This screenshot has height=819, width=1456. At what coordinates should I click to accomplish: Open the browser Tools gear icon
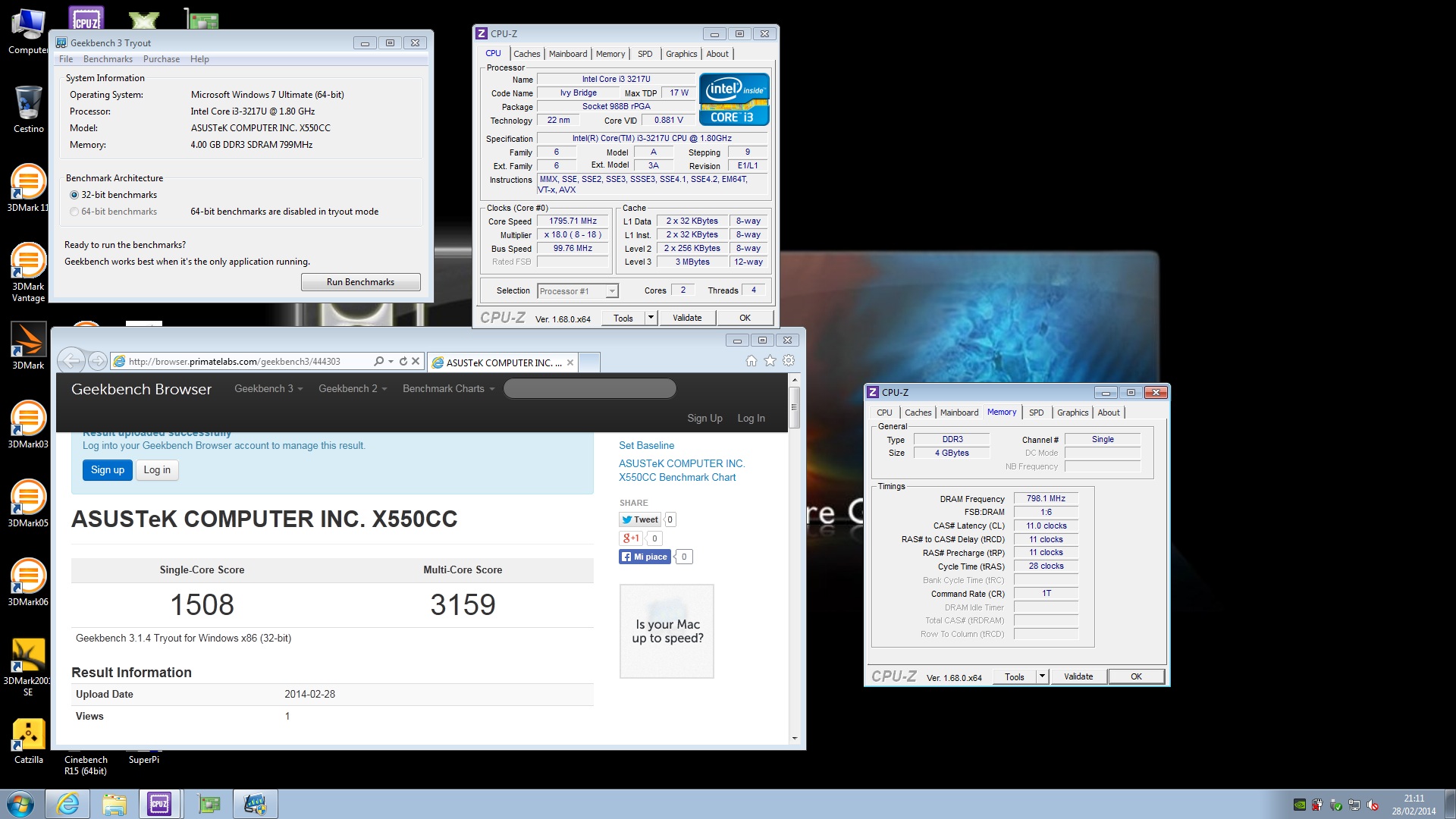pos(789,361)
